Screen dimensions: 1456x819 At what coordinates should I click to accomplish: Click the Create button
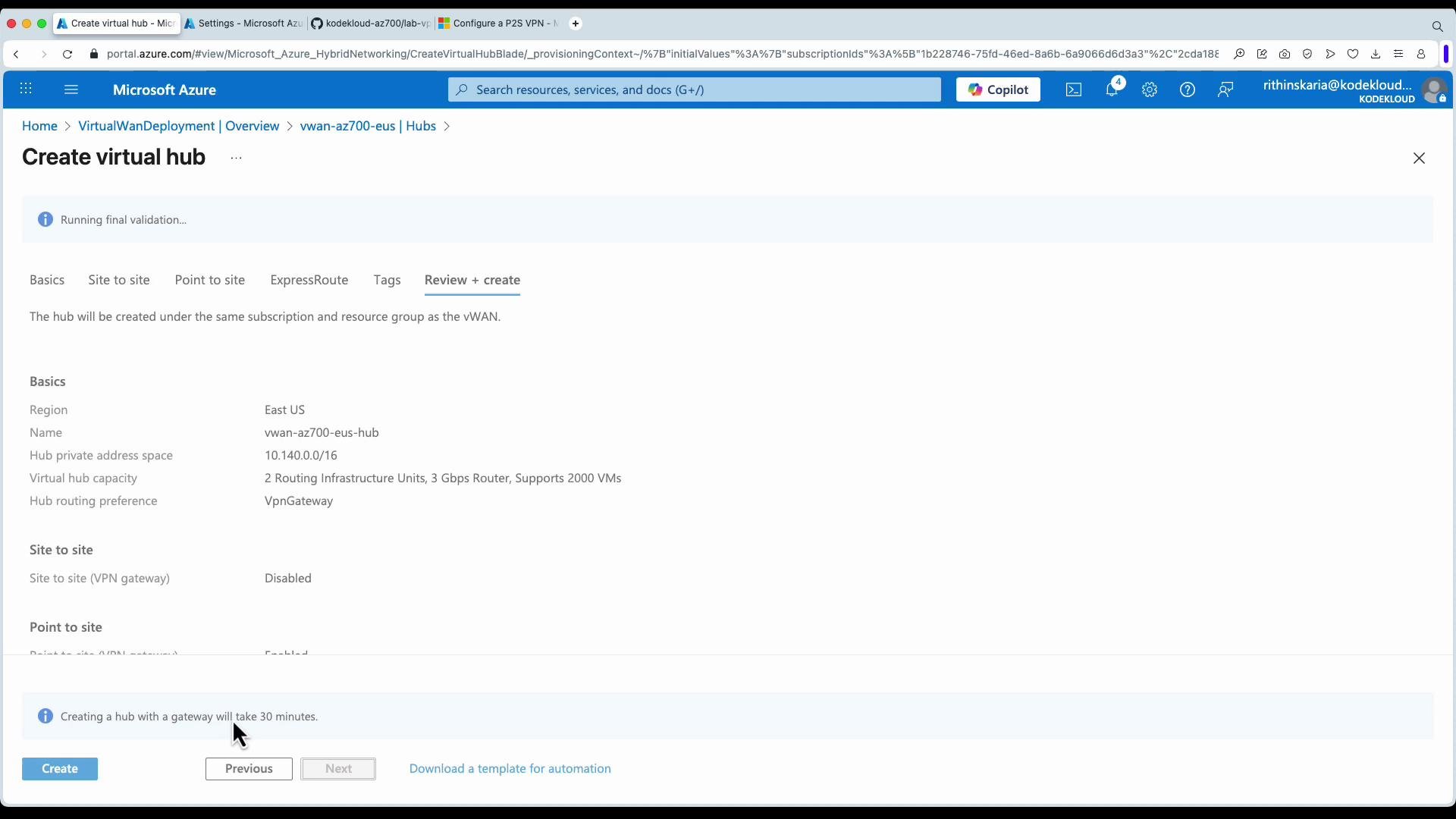tap(60, 769)
